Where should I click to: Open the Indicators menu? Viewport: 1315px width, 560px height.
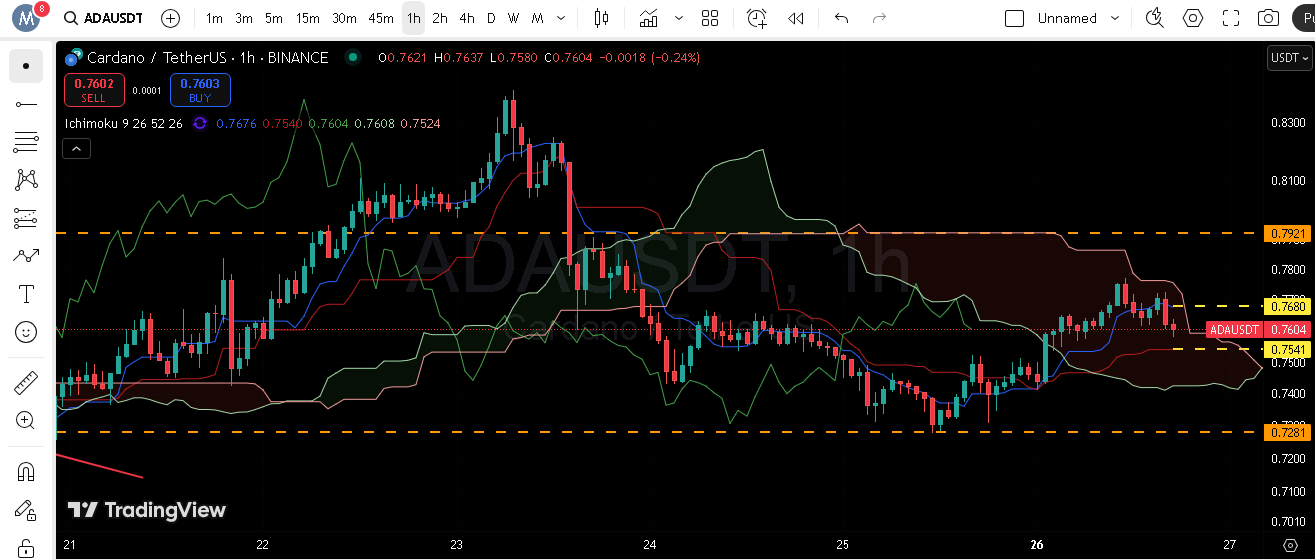point(650,18)
